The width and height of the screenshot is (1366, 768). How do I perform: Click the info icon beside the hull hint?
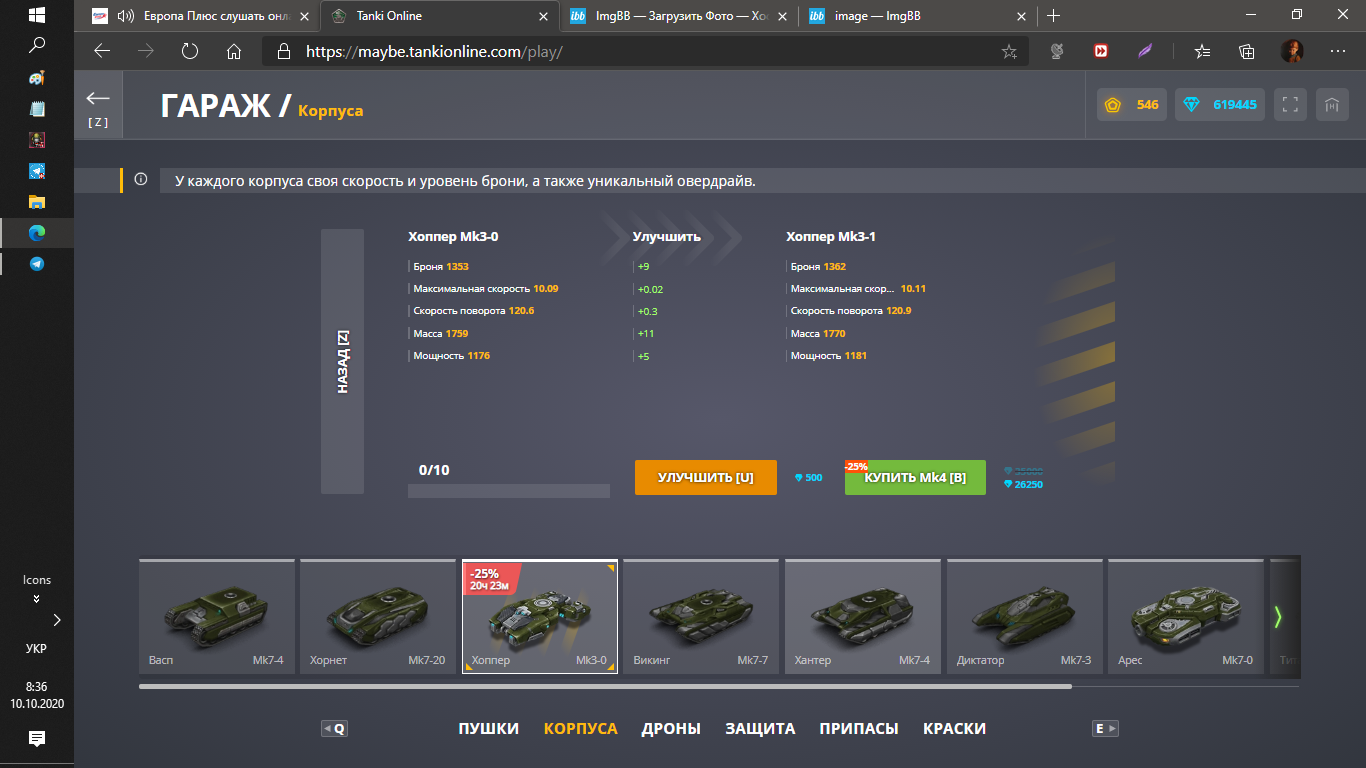[x=141, y=180]
